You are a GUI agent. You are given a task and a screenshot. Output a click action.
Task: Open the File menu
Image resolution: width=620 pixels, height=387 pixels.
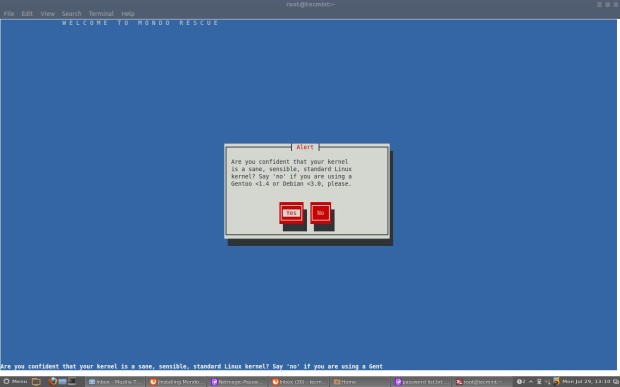9,13
